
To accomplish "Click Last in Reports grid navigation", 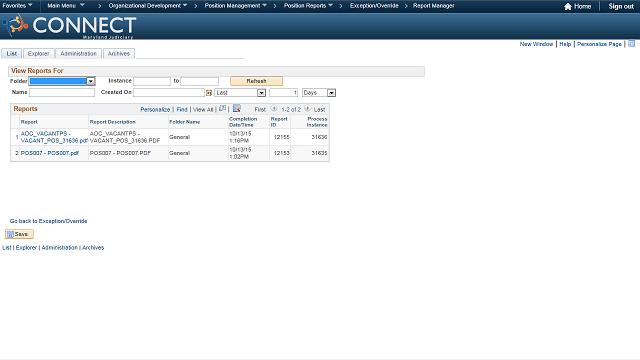I will 319,109.
